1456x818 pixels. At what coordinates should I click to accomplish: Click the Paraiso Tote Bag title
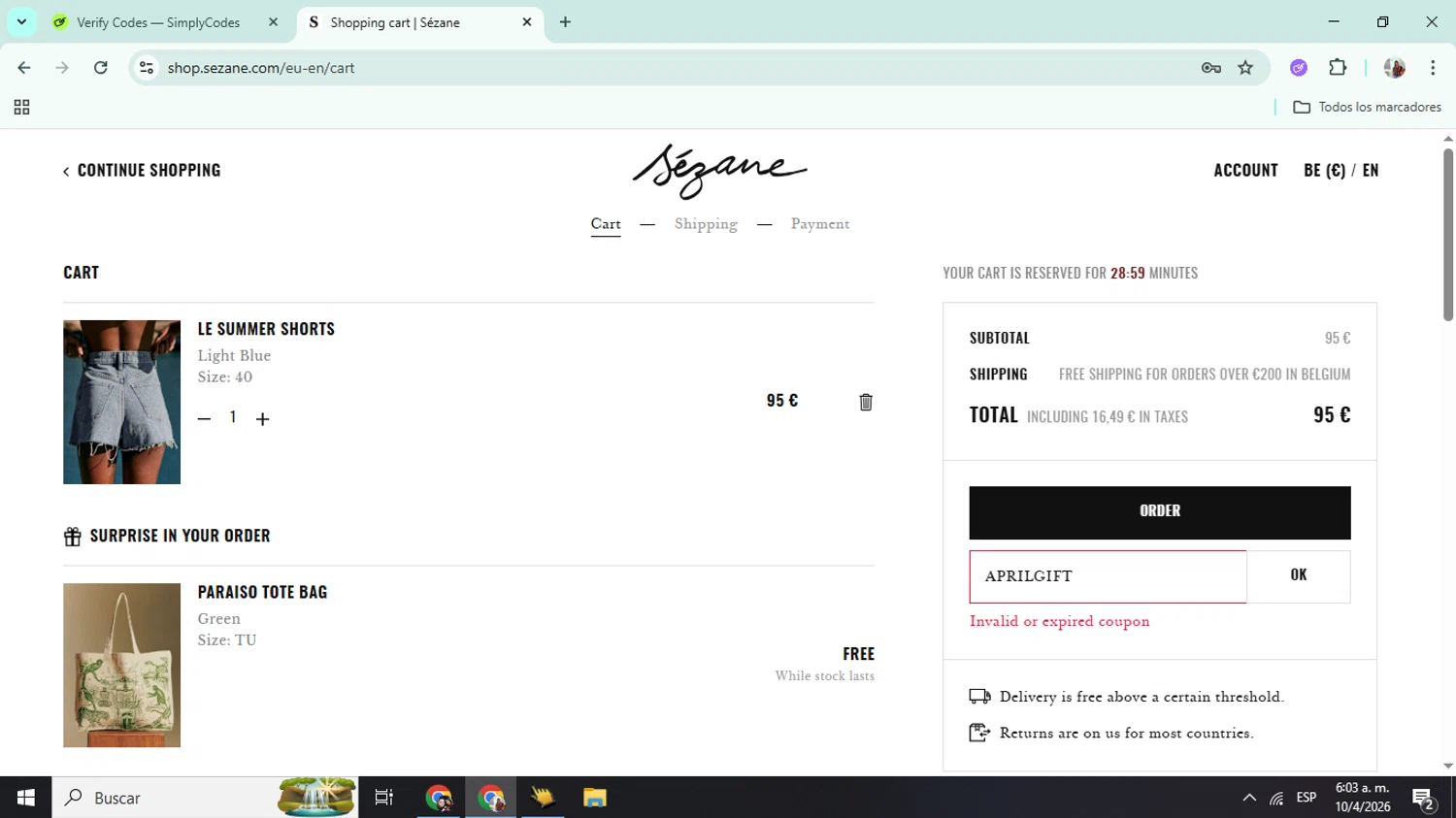(262, 592)
